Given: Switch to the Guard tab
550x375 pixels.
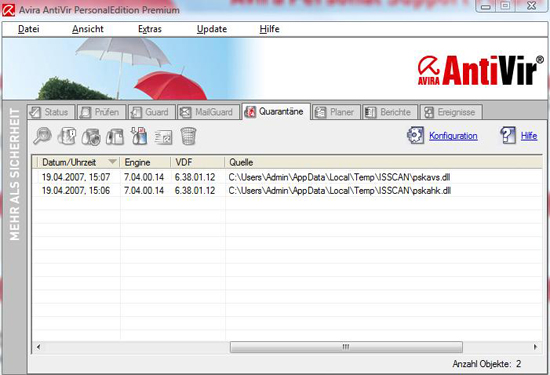Looking at the screenshot, I should [x=152, y=112].
